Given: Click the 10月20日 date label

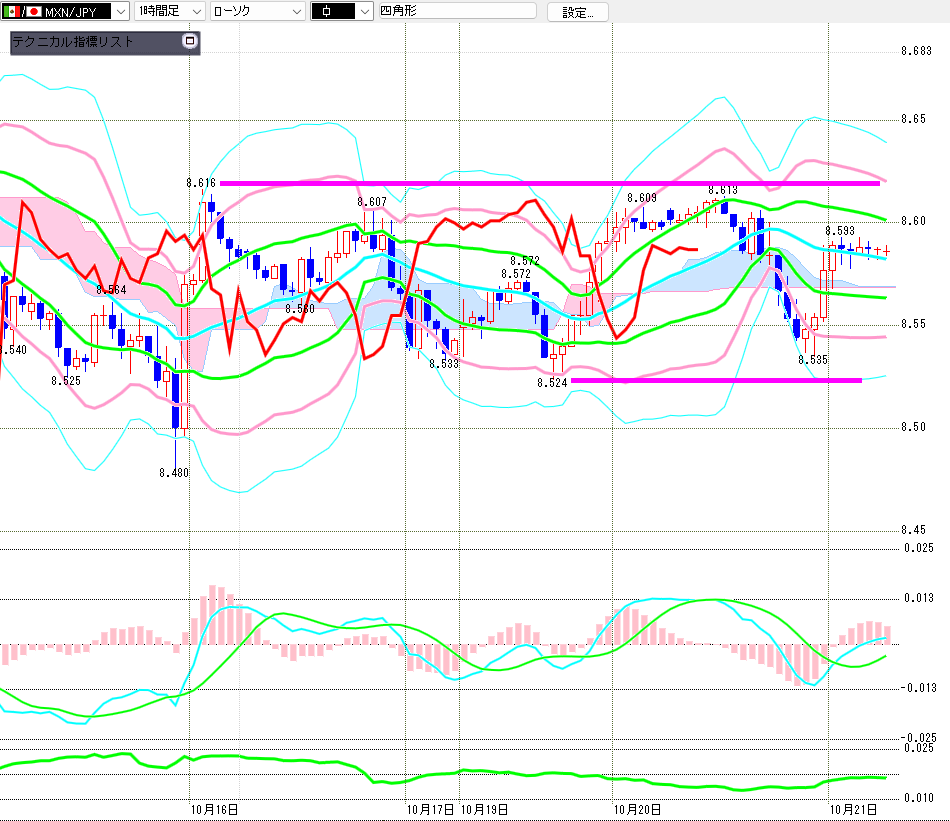Looking at the screenshot, I should (637, 809).
